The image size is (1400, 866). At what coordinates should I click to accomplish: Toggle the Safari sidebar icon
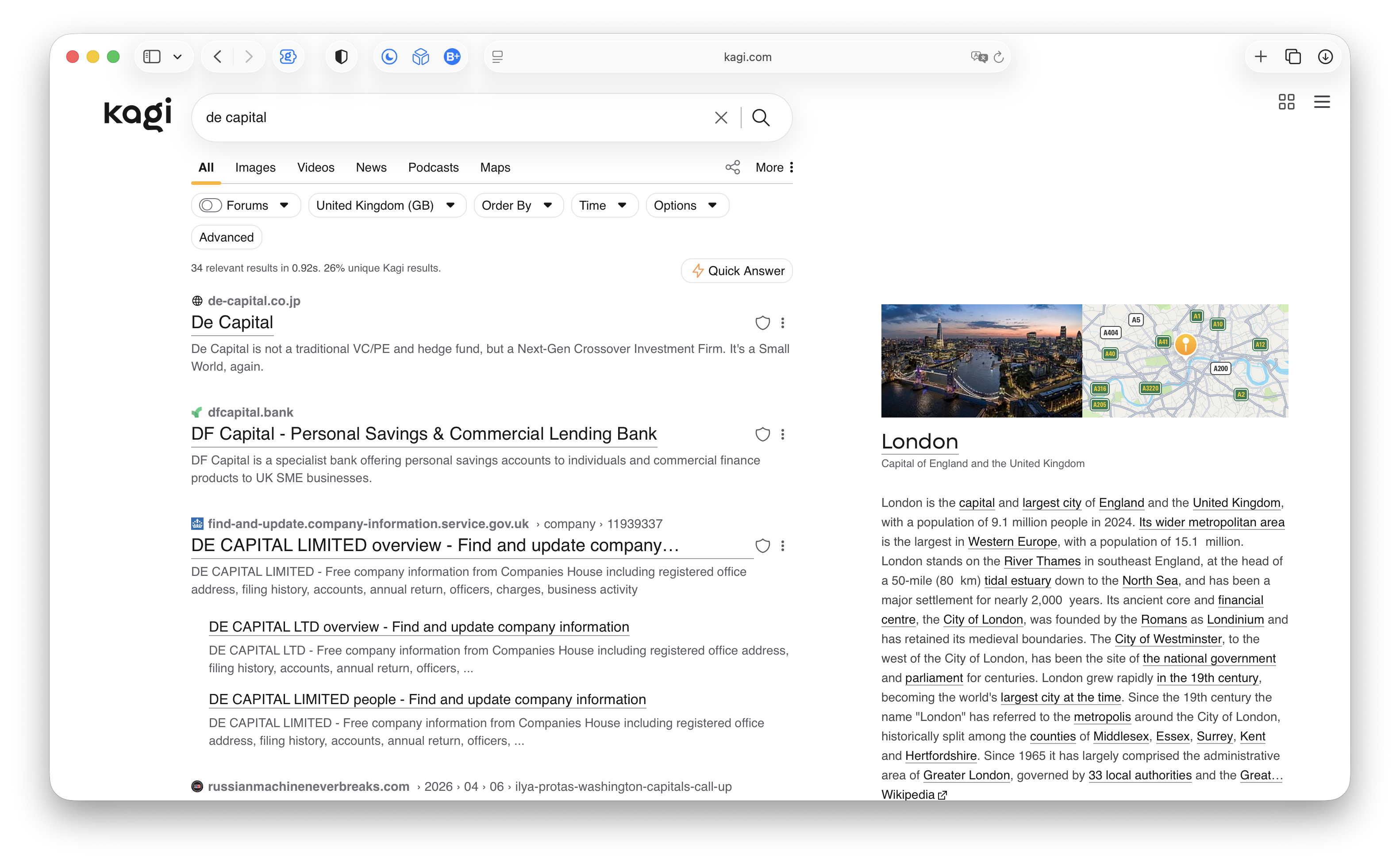pyautogui.click(x=152, y=57)
